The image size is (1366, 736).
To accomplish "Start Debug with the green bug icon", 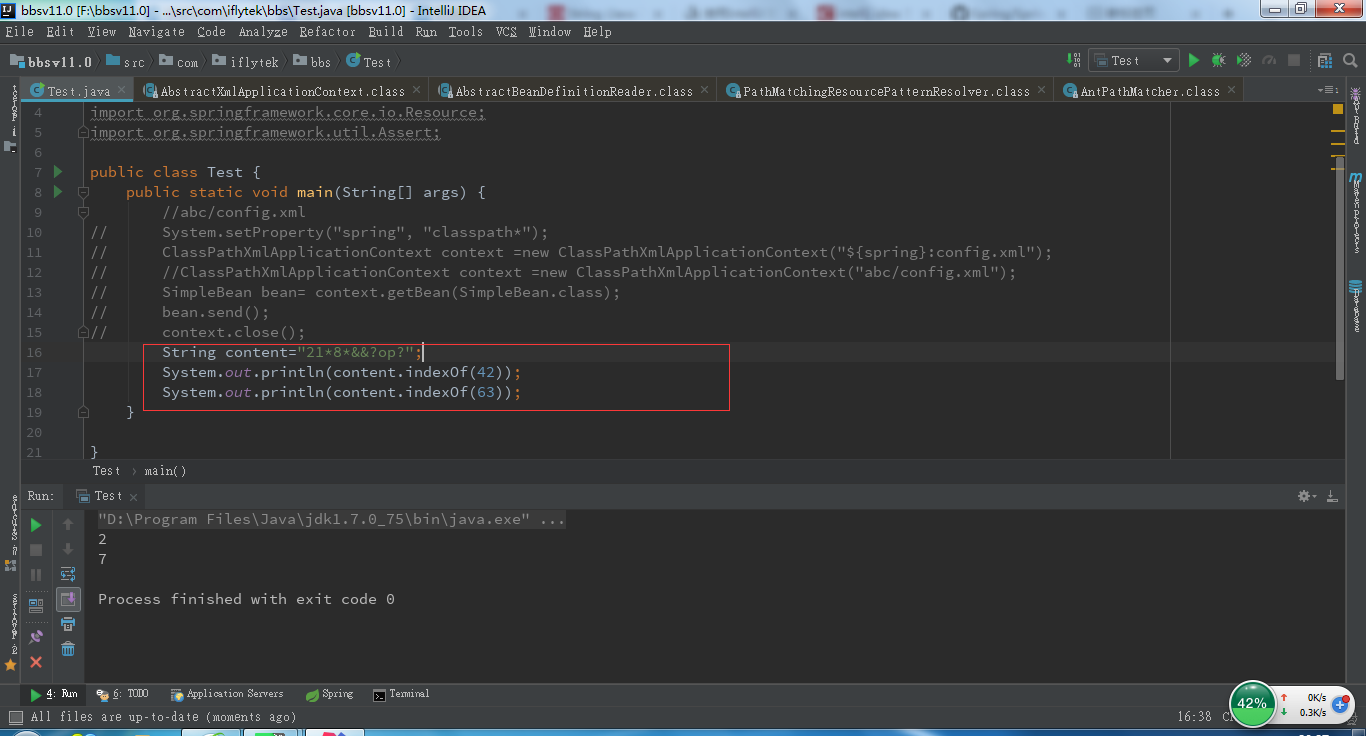I will coord(1218,61).
